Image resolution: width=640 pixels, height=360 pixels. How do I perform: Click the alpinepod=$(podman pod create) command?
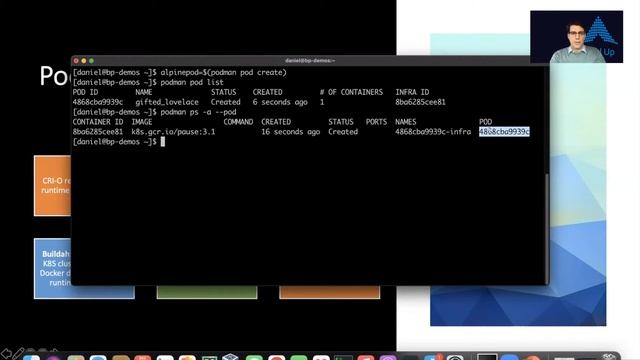tap(223, 73)
